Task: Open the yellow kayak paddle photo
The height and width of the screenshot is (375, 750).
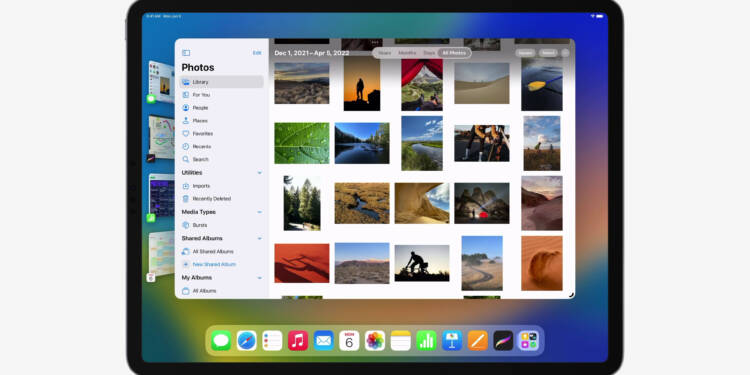Action: pyautogui.click(x=542, y=84)
